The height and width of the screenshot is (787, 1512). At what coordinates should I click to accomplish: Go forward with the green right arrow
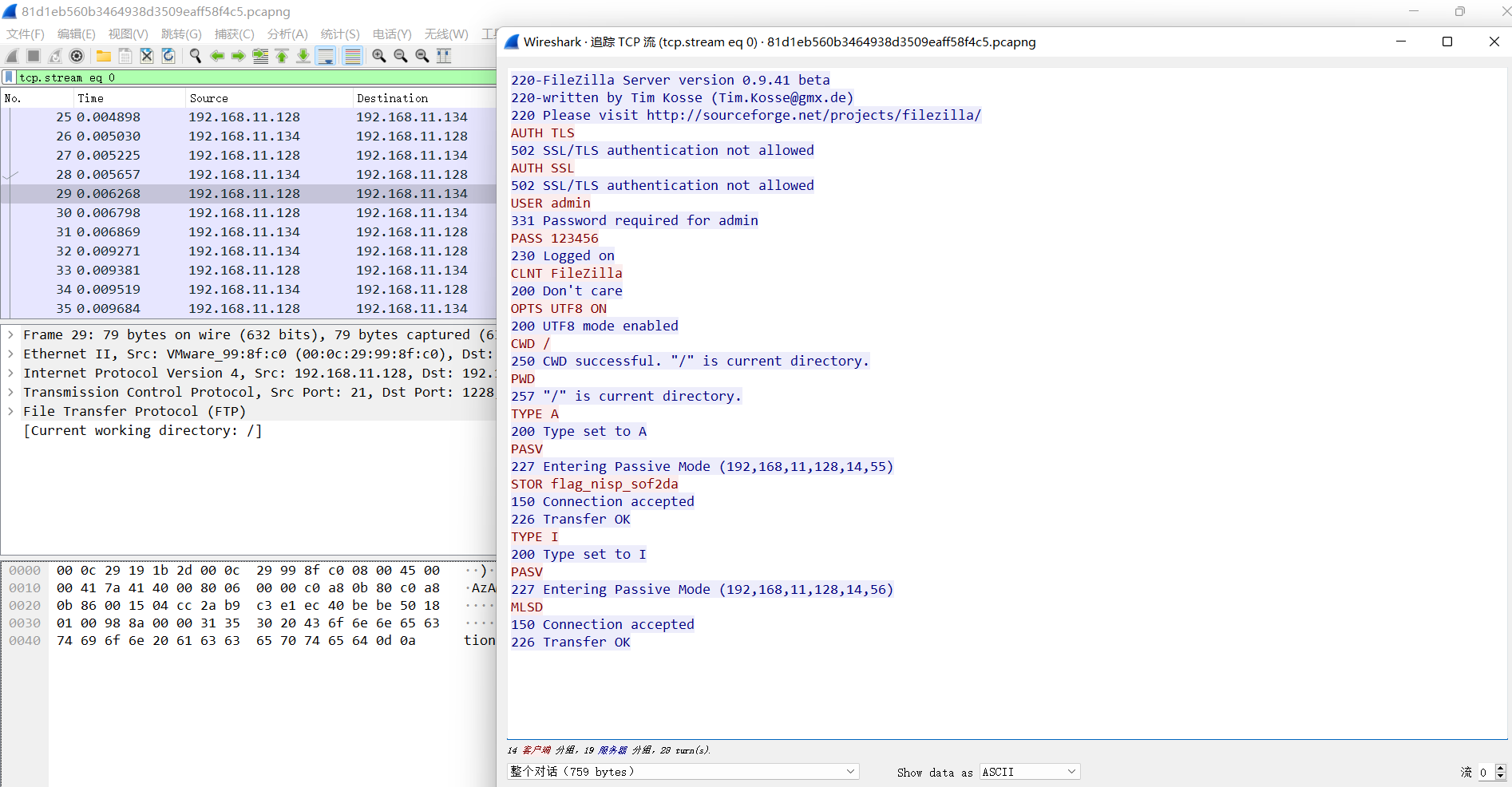point(239,56)
